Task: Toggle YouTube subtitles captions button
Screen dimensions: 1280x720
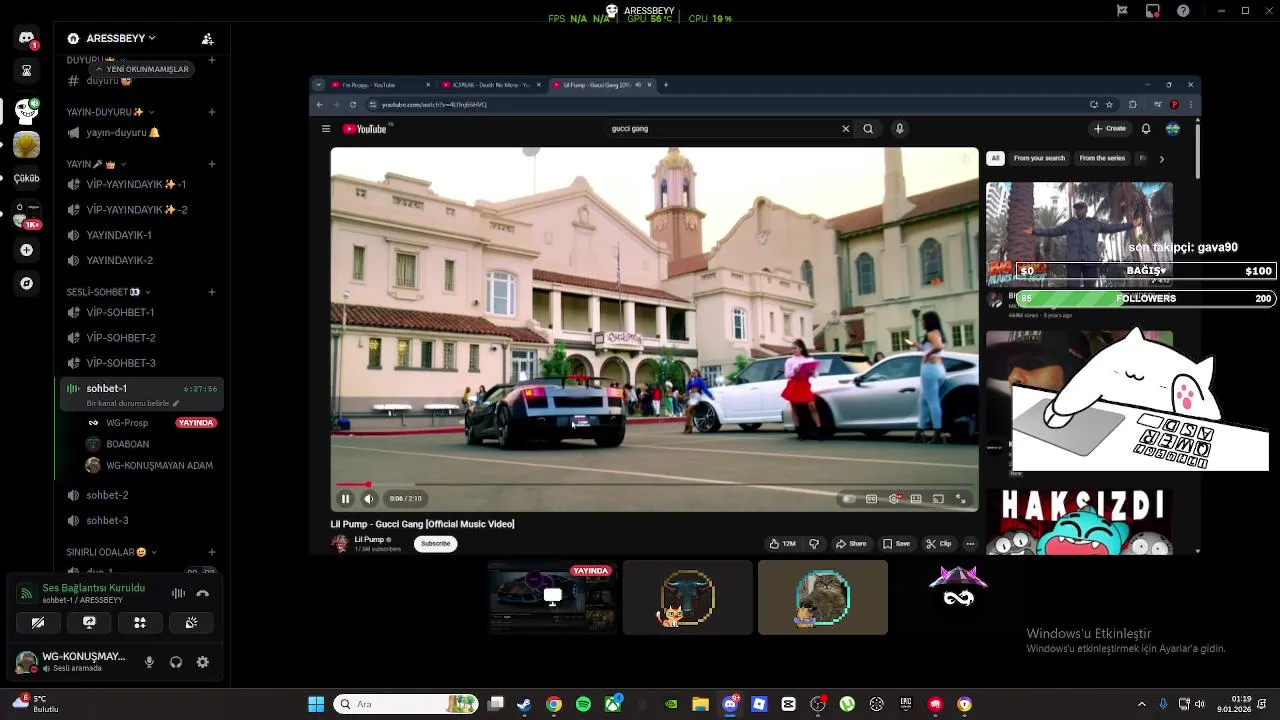Action: 871,498
